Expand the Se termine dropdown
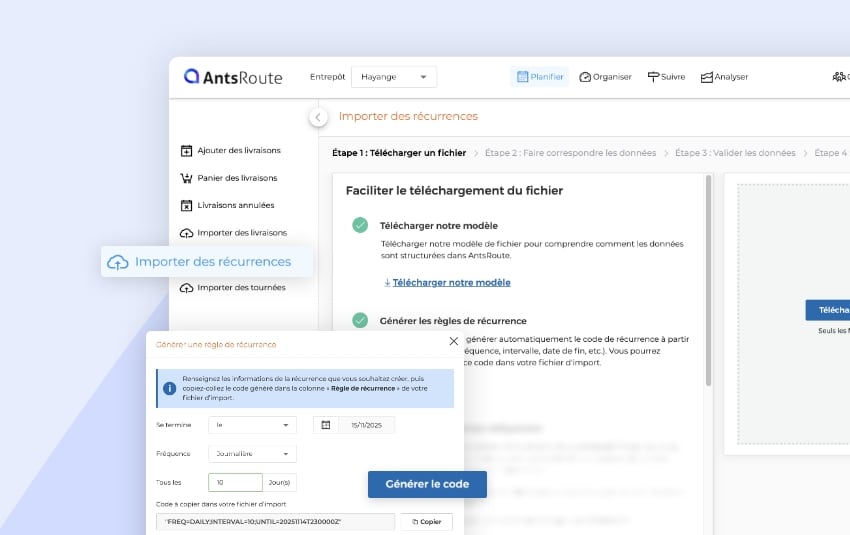The height and width of the screenshot is (535, 850). [252, 425]
